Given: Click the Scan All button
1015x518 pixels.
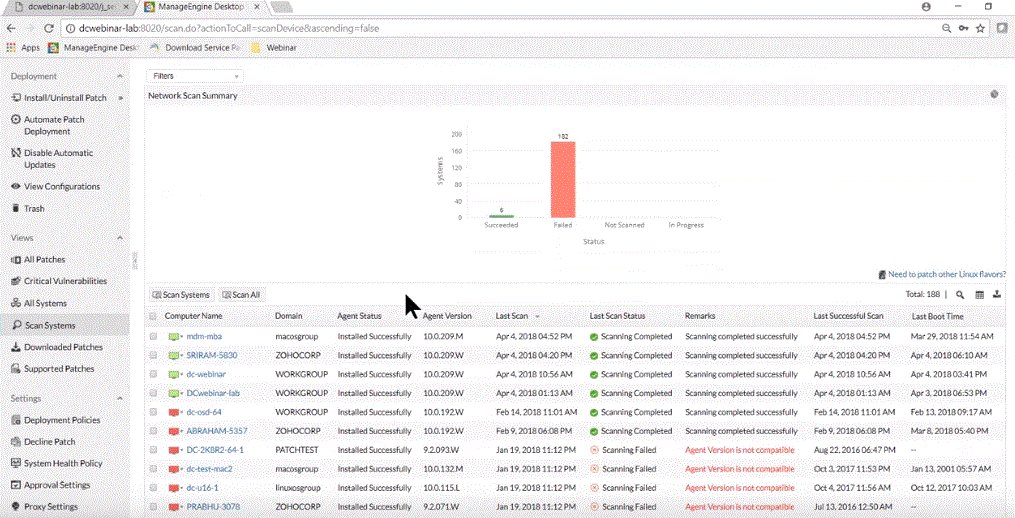Looking at the screenshot, I should [241, 295].
